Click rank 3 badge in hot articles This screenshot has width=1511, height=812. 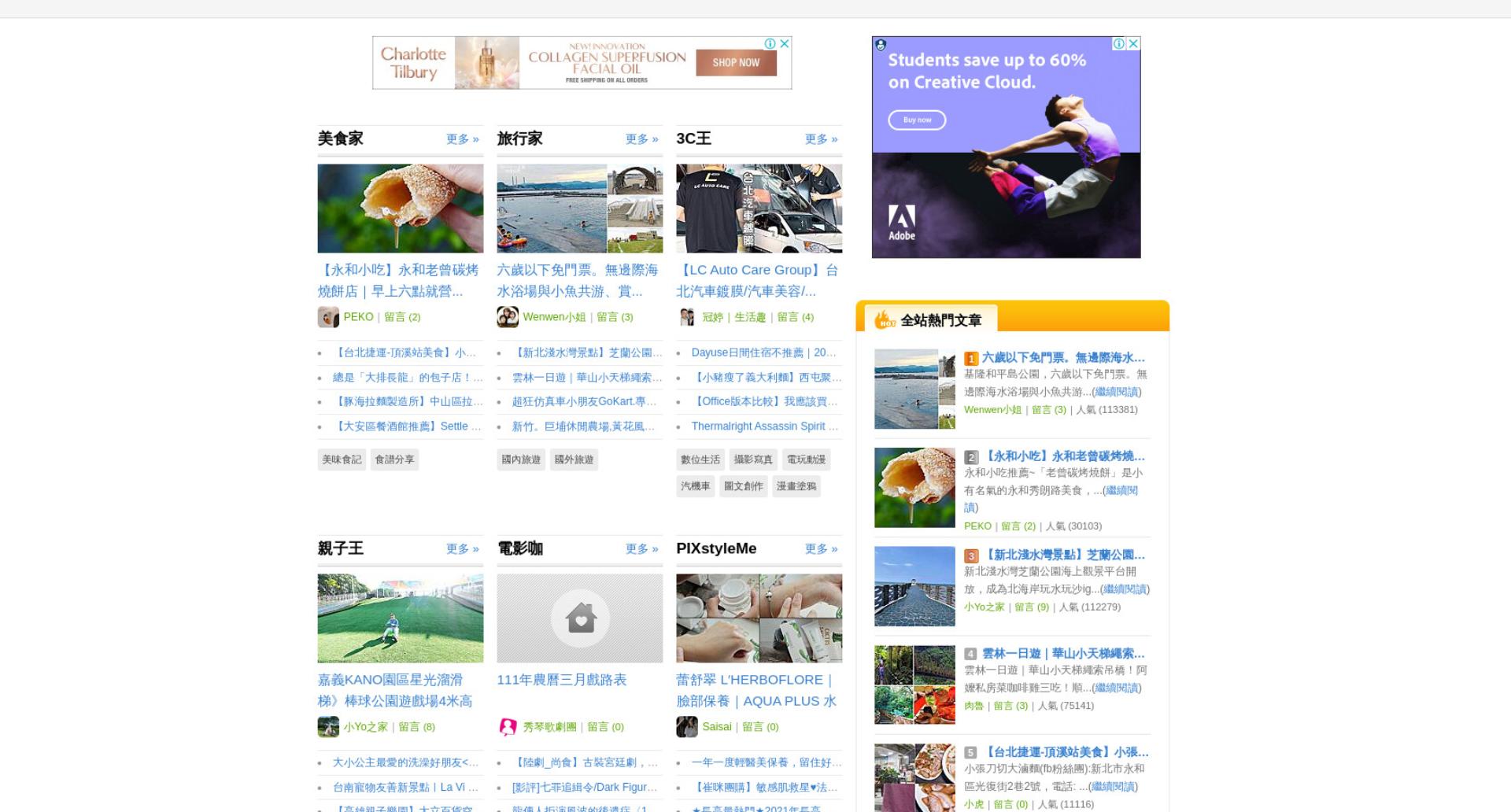971,556
